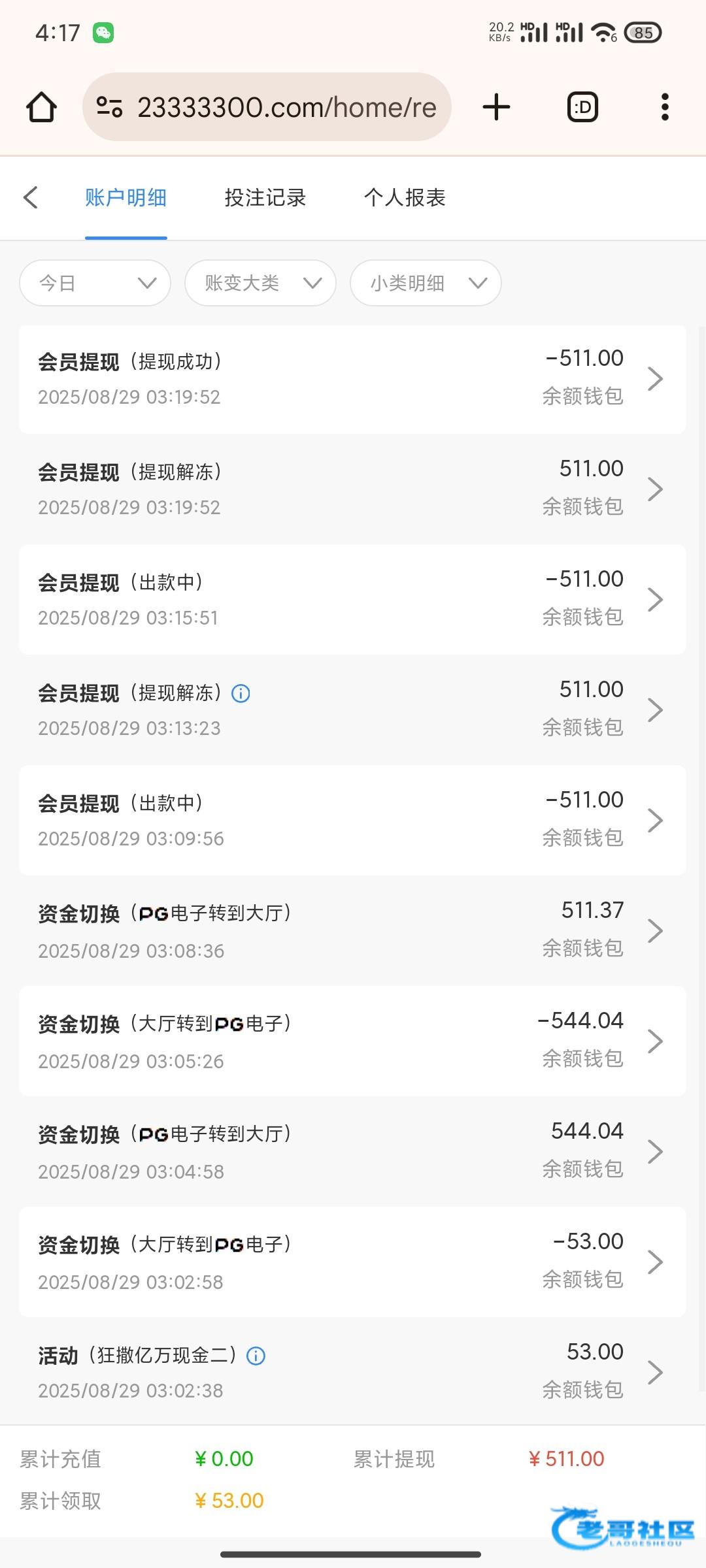Screen dimensions: 706x1568
Task: Expand arrow on the 511.37 transfer
Action: point(655,931)
